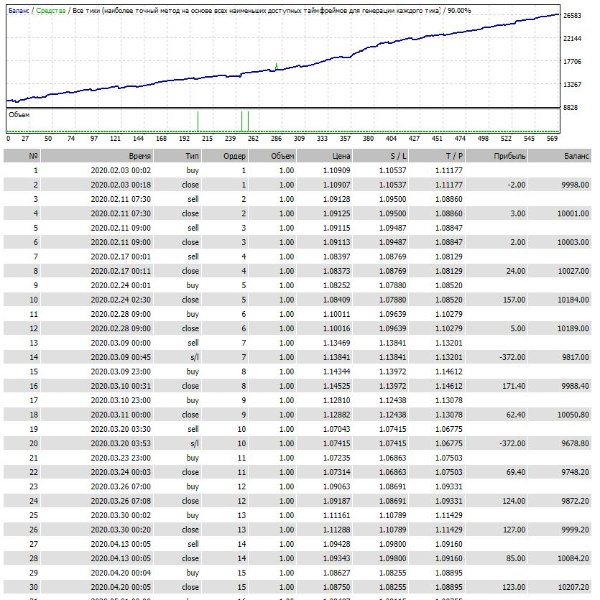Click profit value 157.00
This screenshot has height=600, width=600.
click(514, 300)
